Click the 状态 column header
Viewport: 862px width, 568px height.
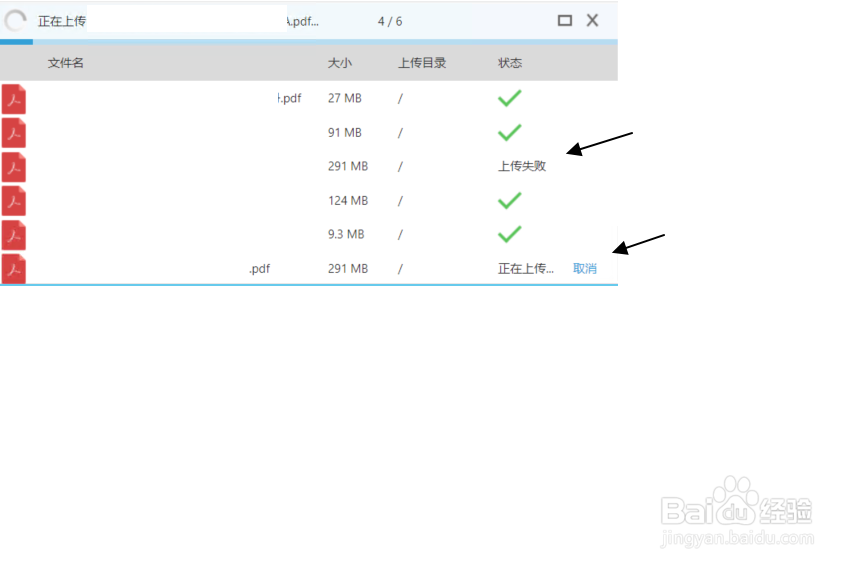click(x=510, y=63)
